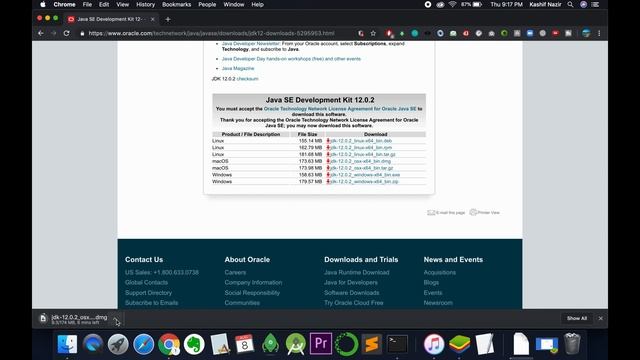Download jdk-12.0.2 osx-x64 tar.gz file
The image size is (640, 360).
pyautogui.click(x=361, y=168)
